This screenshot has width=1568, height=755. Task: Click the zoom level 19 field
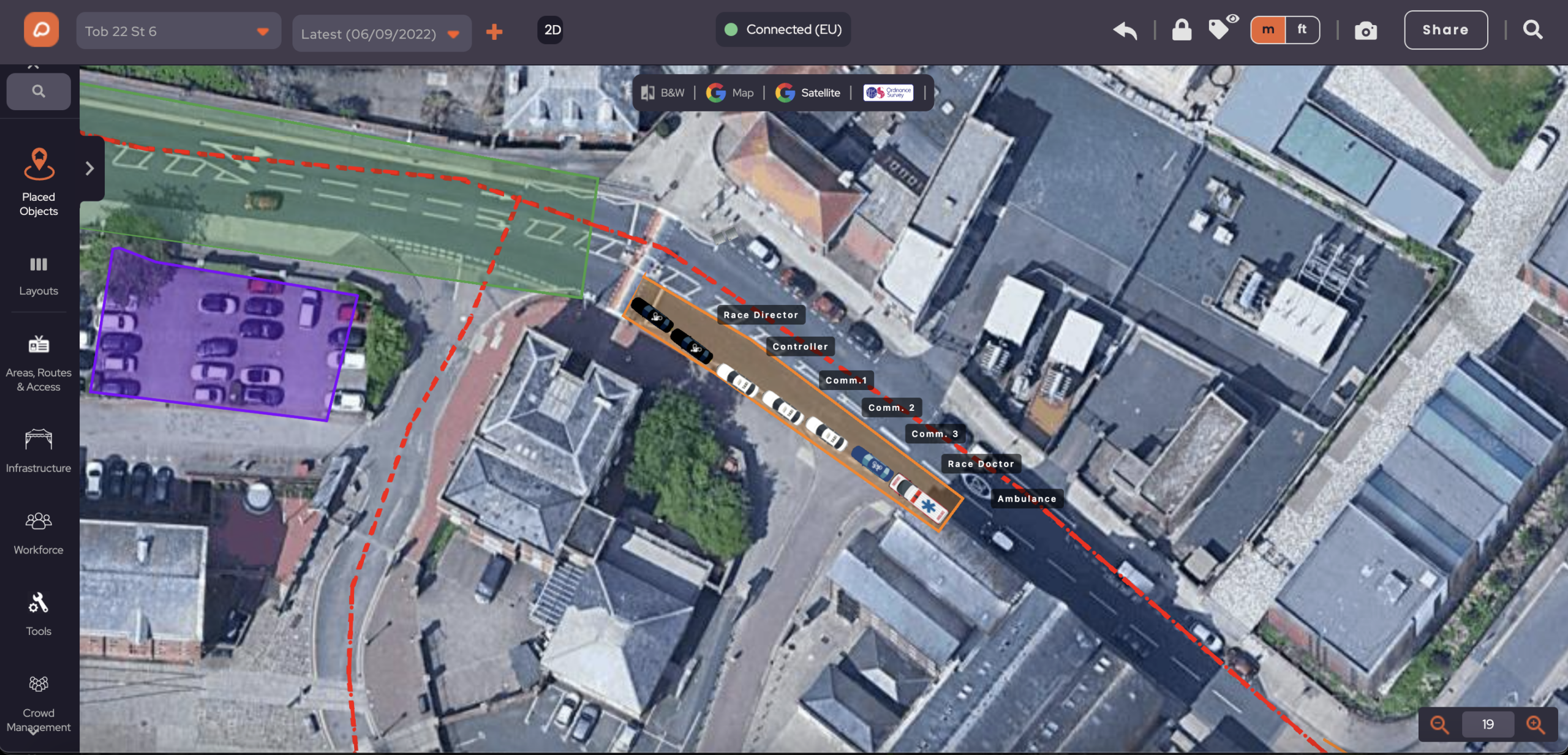(x=1488, y=724)
